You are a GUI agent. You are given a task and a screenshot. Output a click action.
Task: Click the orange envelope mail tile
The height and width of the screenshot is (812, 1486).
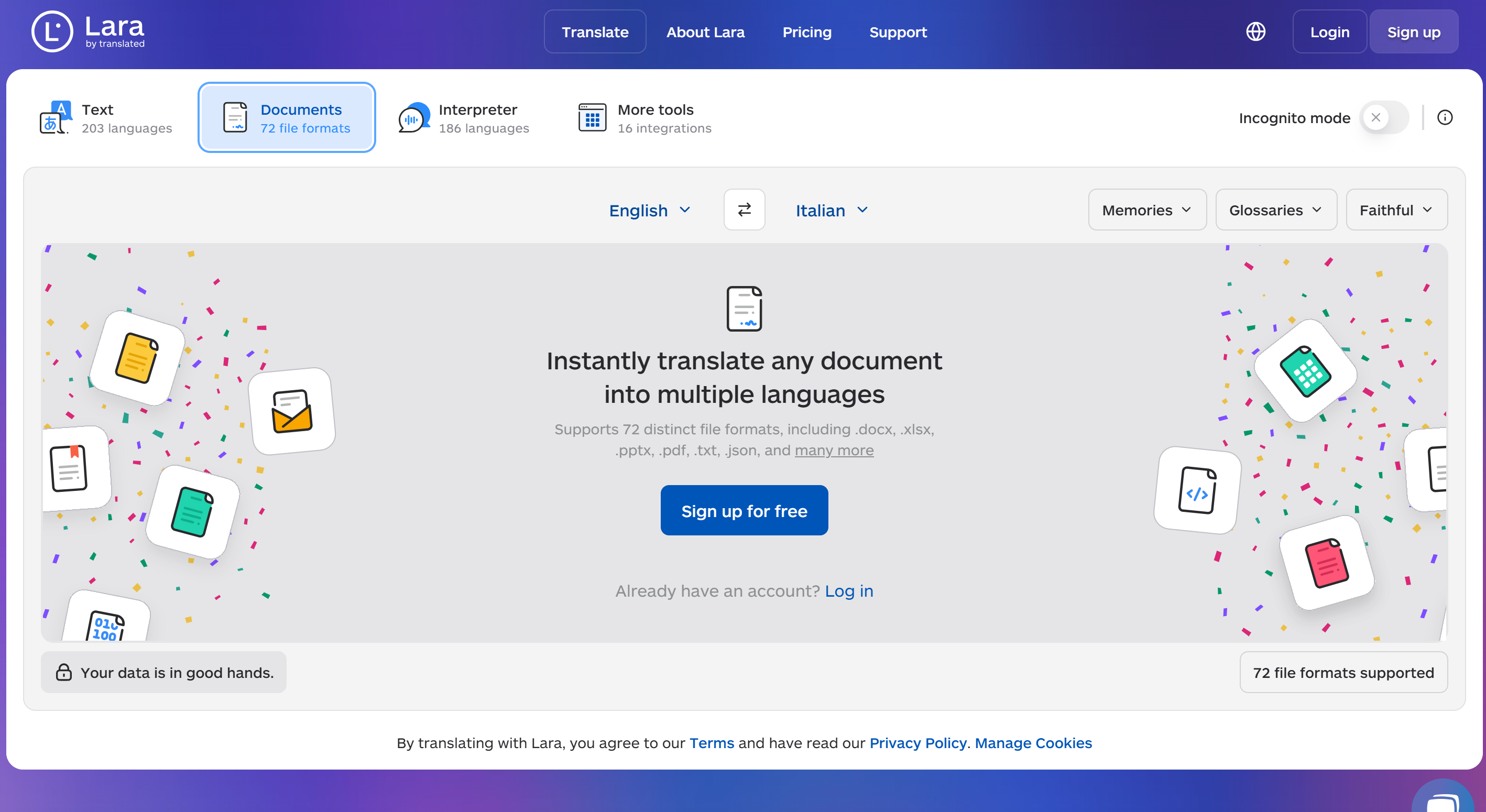pyautogui.click(x=292, y=412)
